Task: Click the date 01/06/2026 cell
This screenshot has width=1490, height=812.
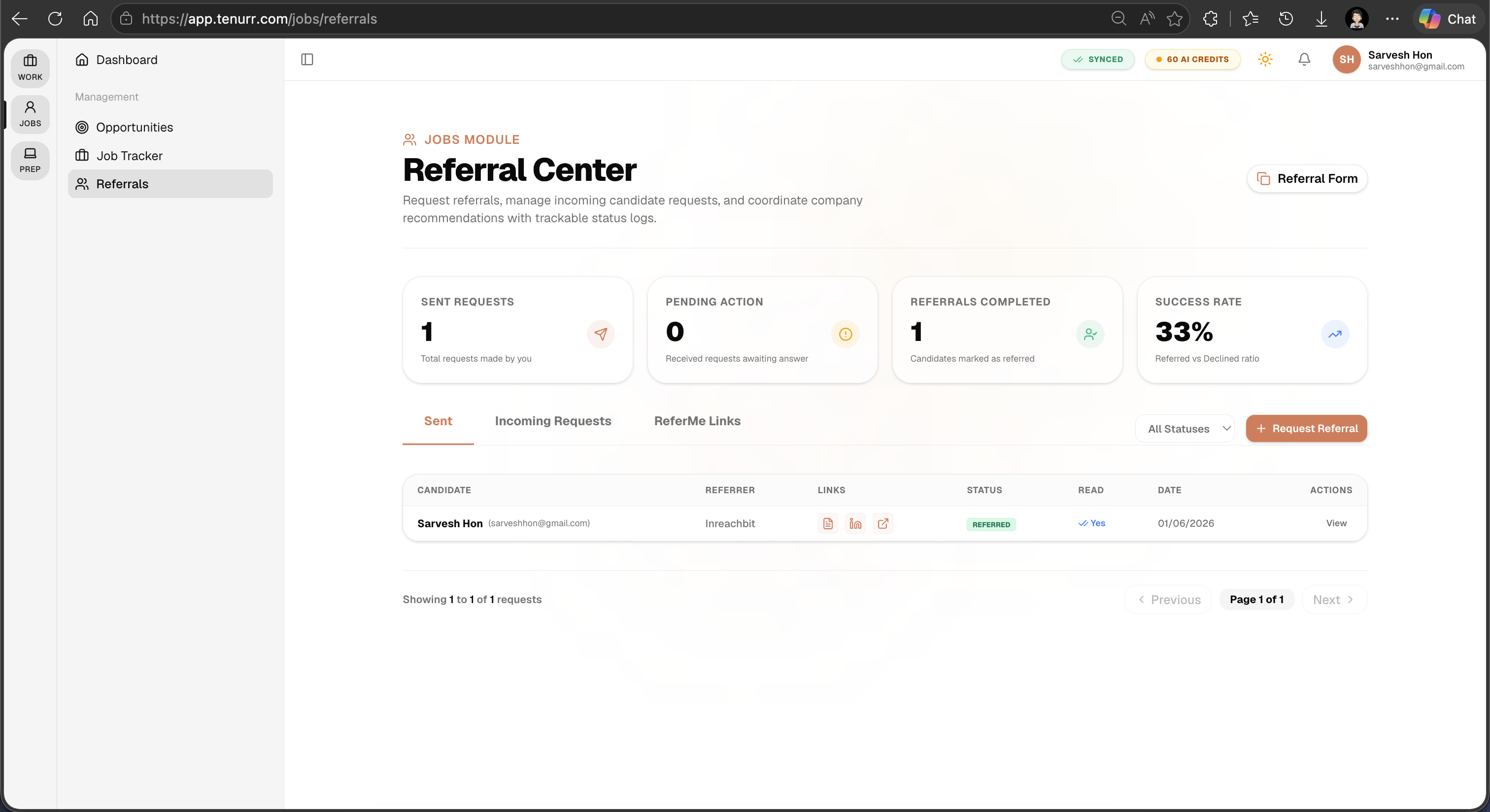Action: (1186, 523)
